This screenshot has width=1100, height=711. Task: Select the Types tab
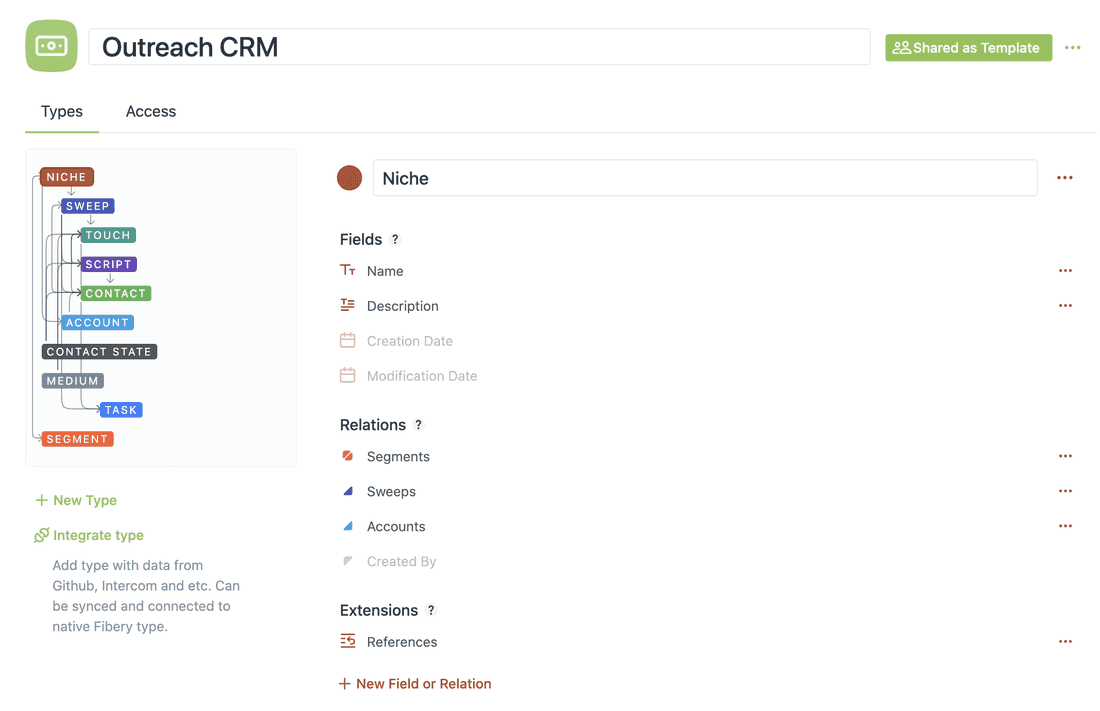click(62, 112)
